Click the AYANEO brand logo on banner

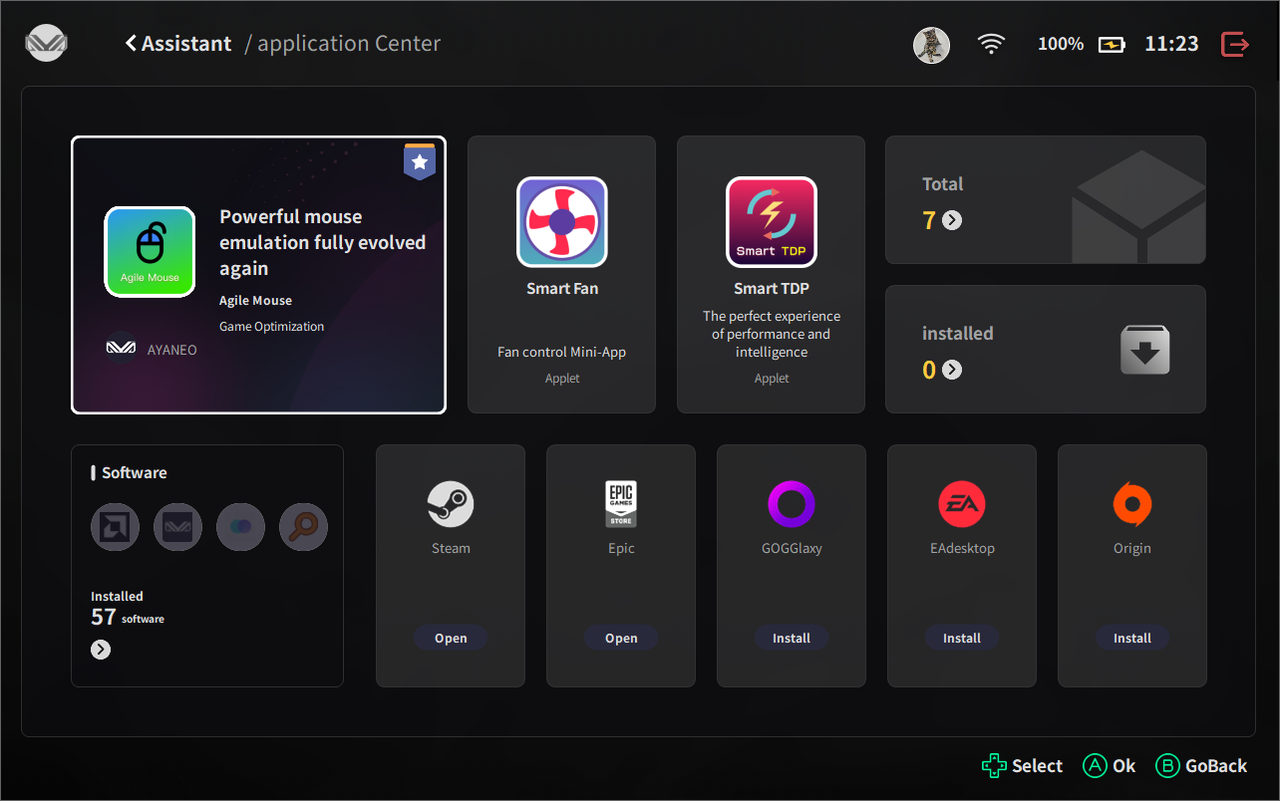click(121, 349)
